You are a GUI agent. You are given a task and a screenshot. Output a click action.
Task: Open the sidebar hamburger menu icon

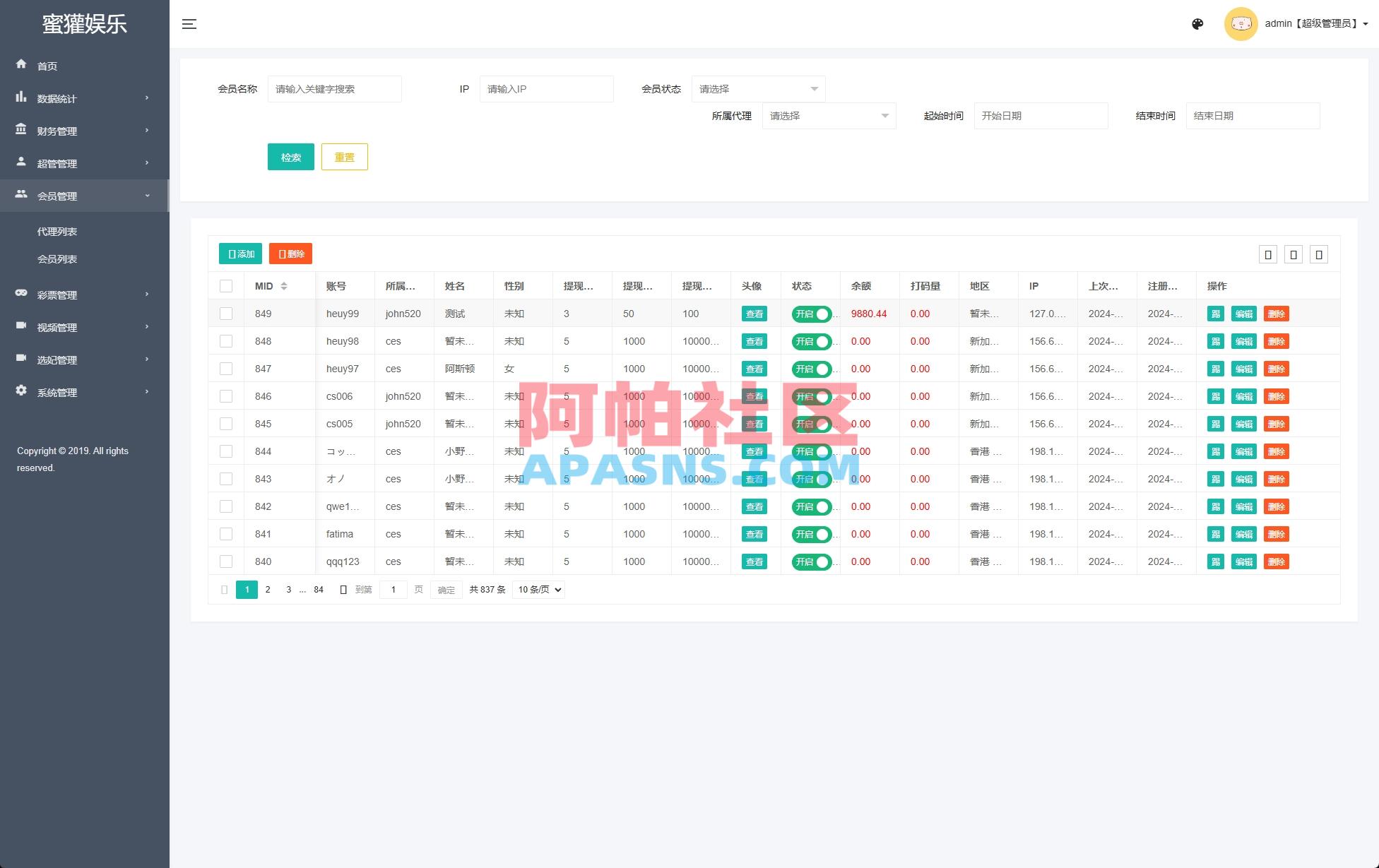[189, 23]
